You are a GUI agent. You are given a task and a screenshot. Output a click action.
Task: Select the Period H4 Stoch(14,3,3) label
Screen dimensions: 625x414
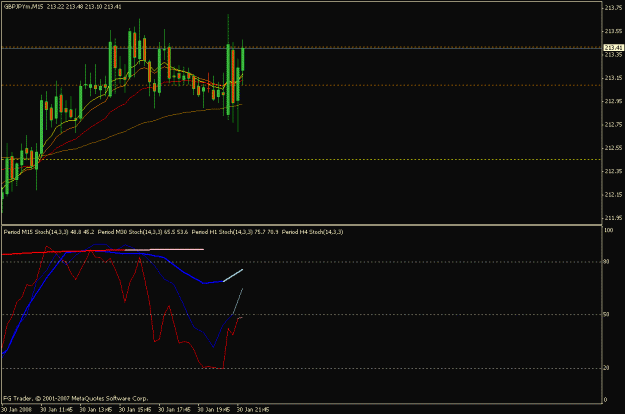coord(312,232)
